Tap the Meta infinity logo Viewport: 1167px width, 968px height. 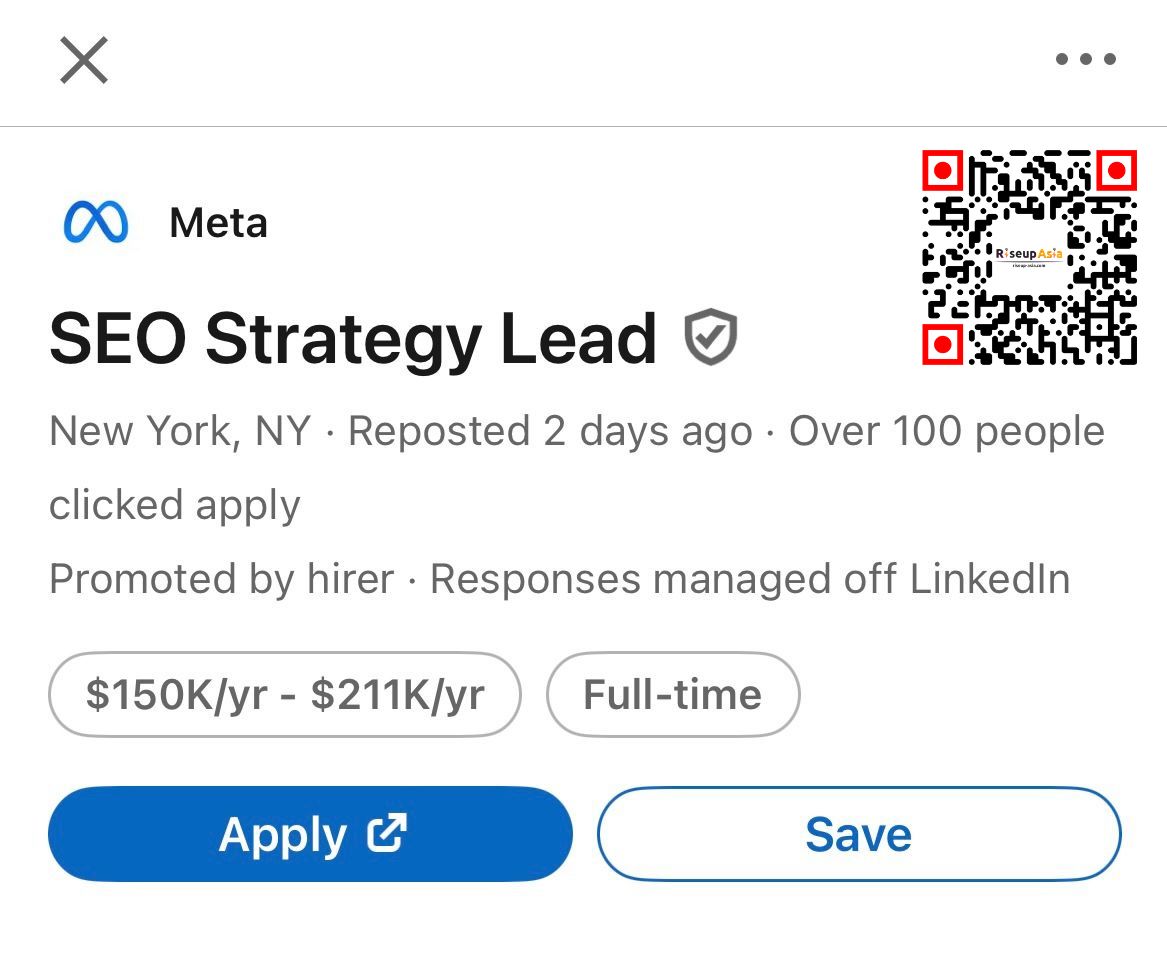pos(96,222)
